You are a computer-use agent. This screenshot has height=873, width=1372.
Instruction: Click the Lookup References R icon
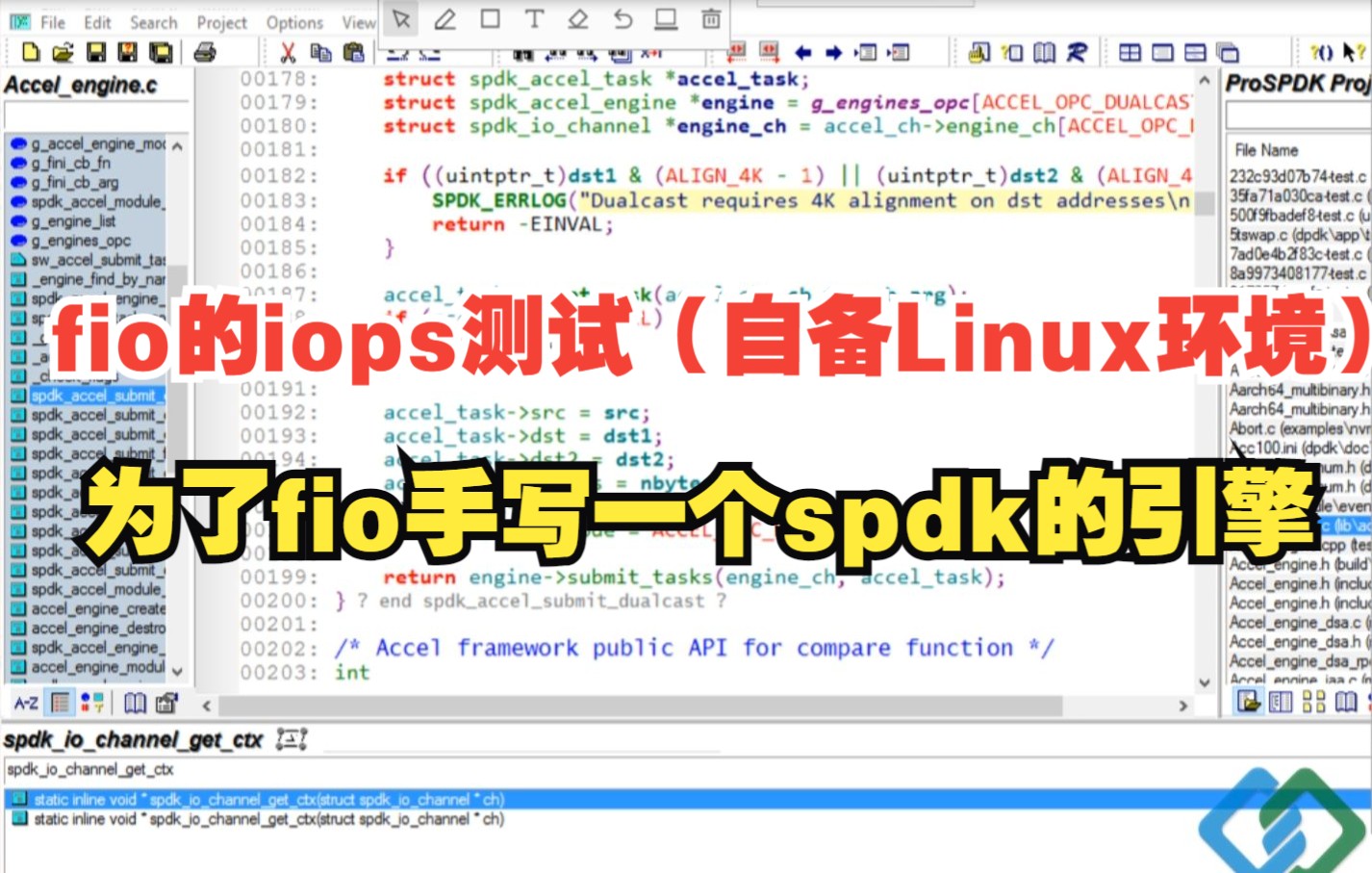(x=1080, y=51)
